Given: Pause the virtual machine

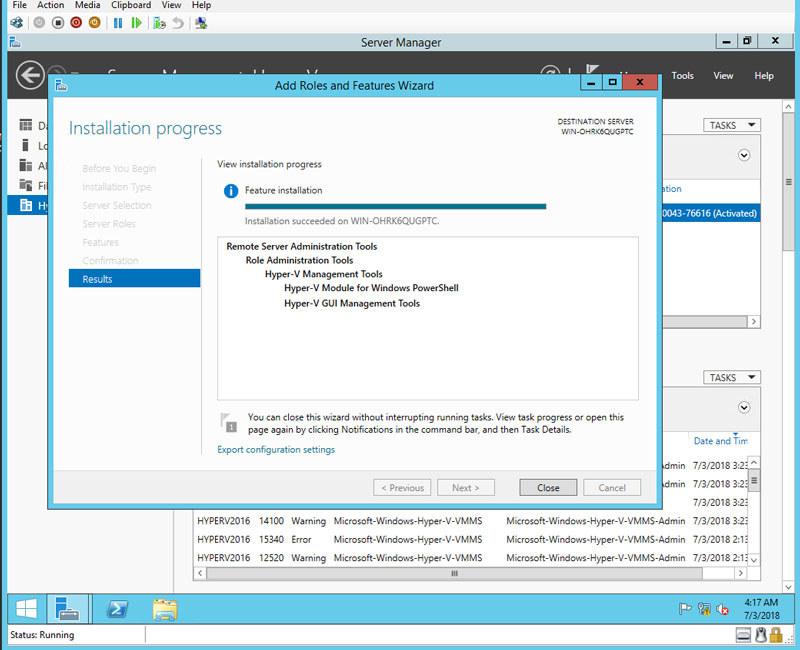Looking at the screenshot, I should tap(118, 23).
